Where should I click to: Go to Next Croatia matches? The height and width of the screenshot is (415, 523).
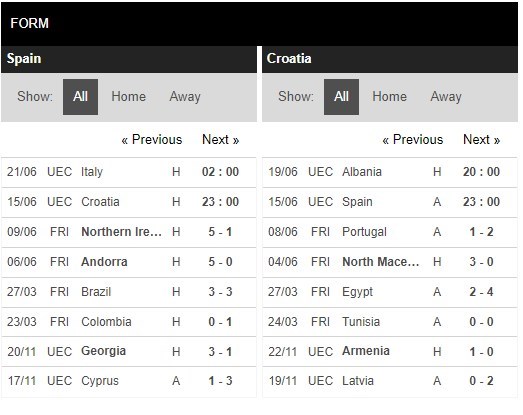(x=481, y=139)
